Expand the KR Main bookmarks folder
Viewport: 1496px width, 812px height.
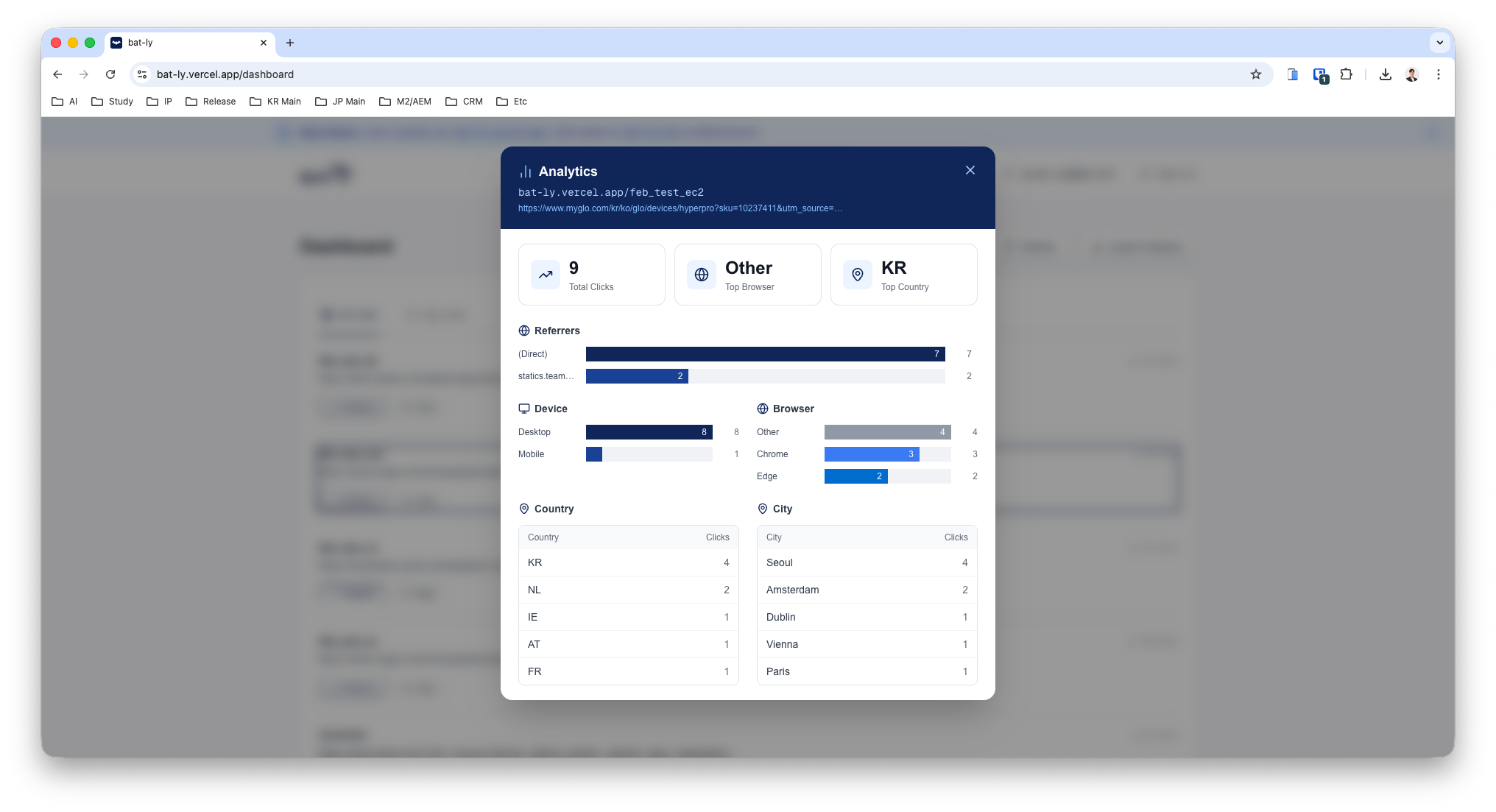275,101
